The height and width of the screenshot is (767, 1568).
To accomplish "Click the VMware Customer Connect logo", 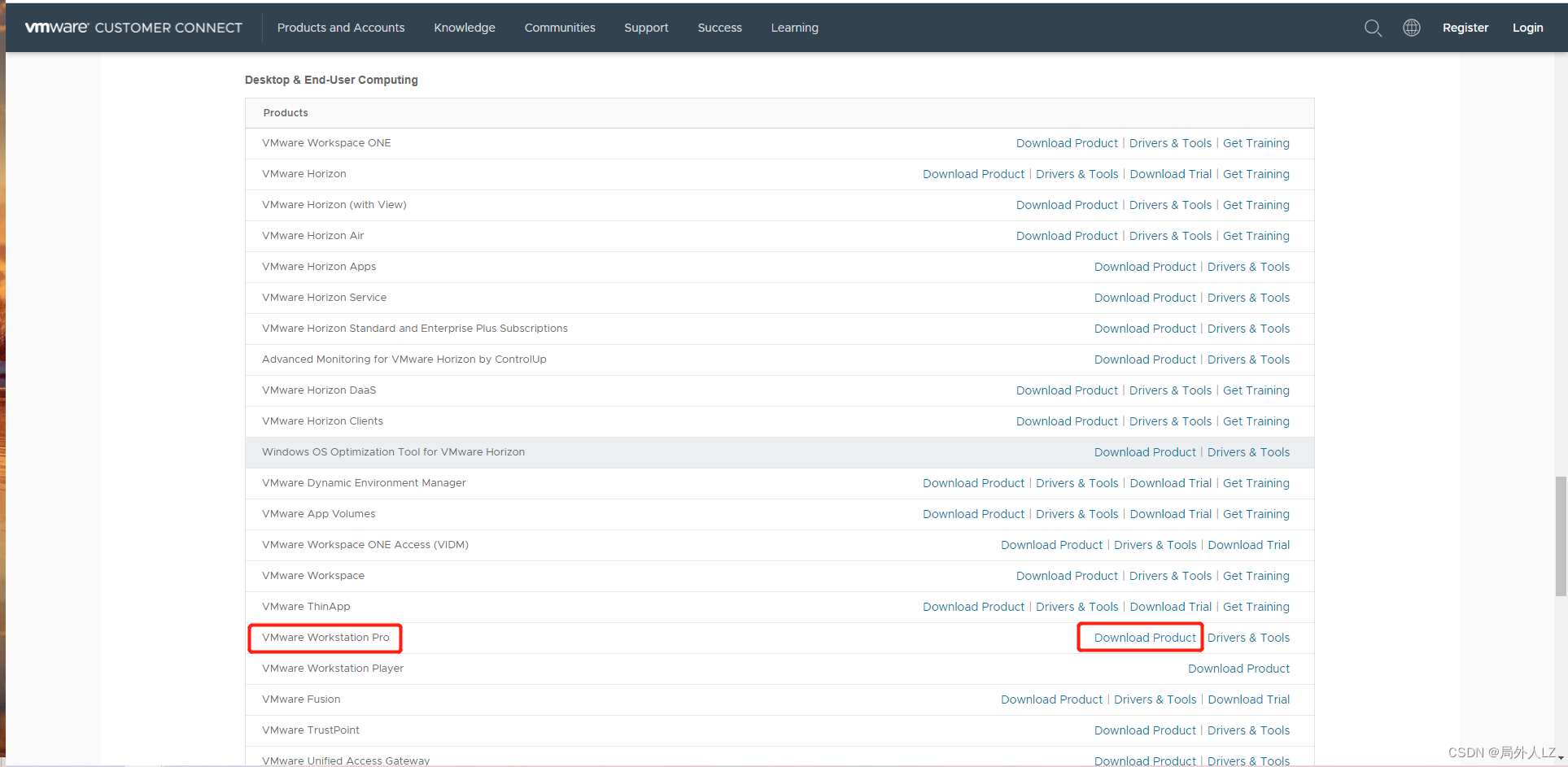I will tap(133, 28).
